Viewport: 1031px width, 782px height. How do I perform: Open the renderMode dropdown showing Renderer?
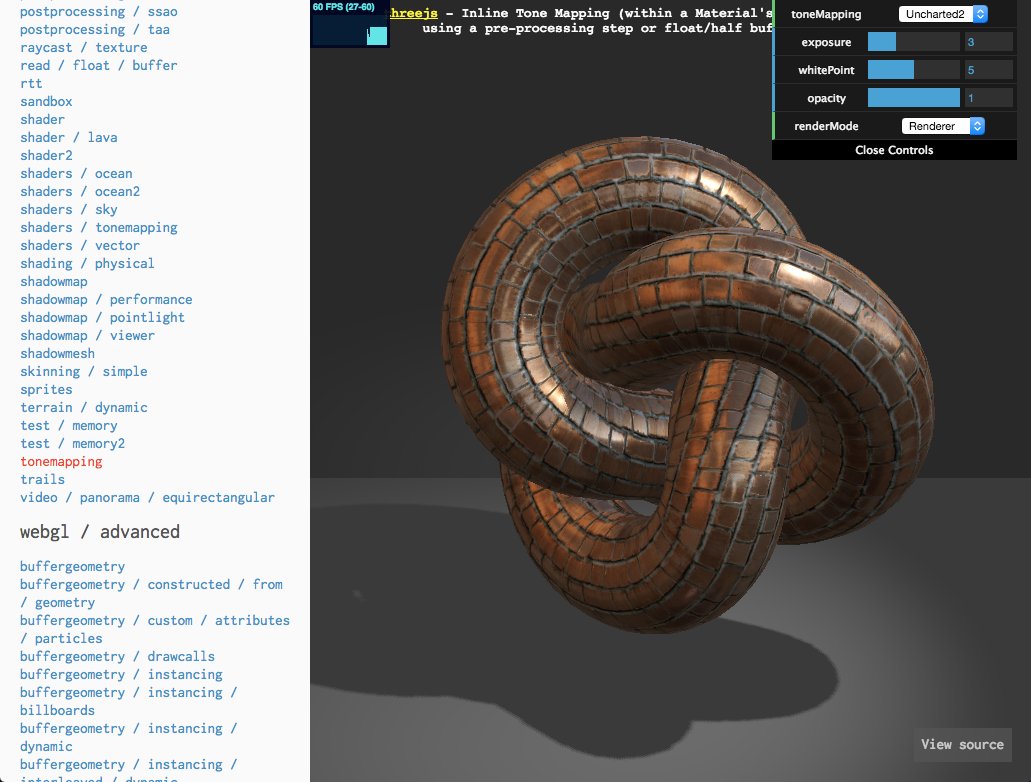pyautogui.click(x=943, y=126)
